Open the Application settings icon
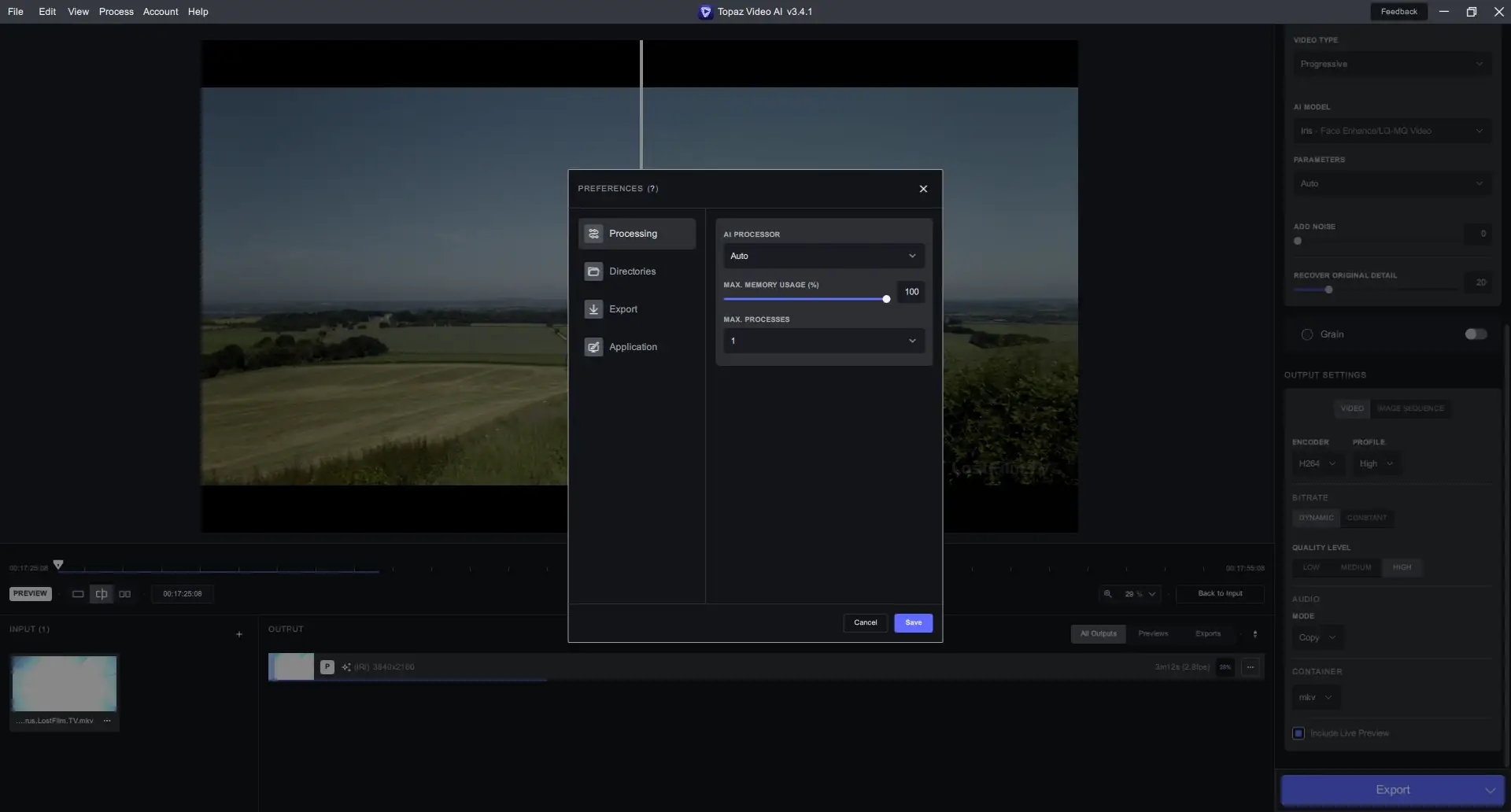The image size is (1511, 812). (593, 347)
